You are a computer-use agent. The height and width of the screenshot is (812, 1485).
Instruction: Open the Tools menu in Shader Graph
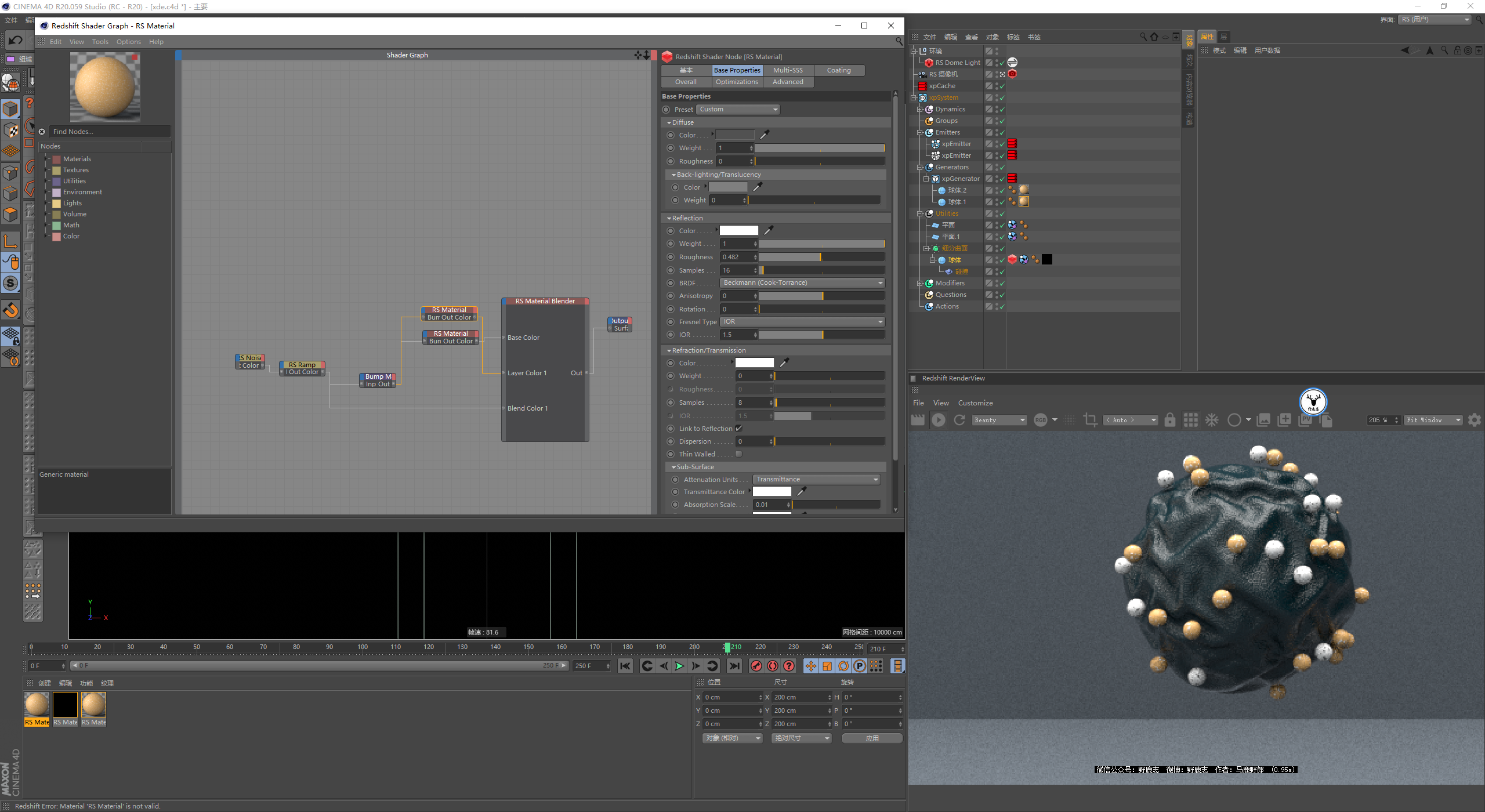click(100, 42)
